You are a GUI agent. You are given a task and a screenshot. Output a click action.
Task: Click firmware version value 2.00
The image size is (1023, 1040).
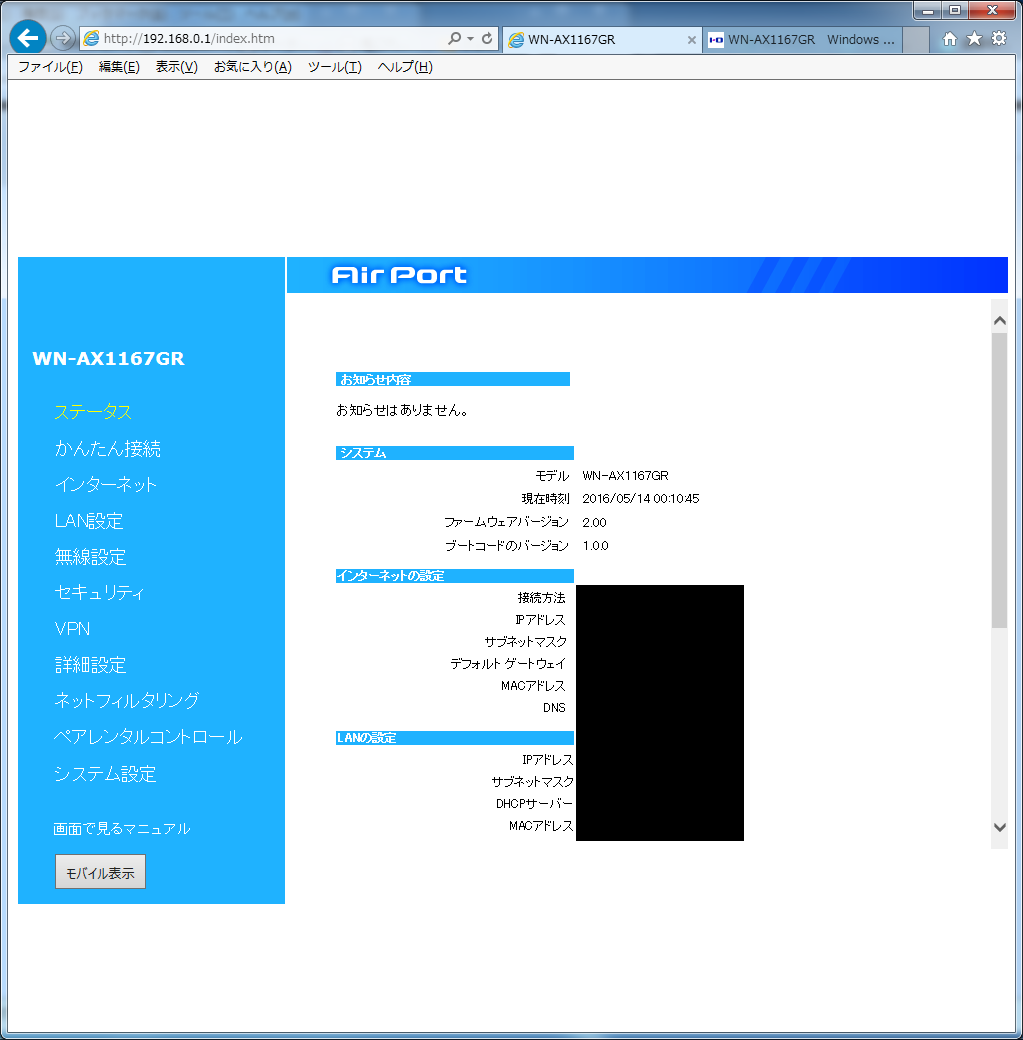594,523
